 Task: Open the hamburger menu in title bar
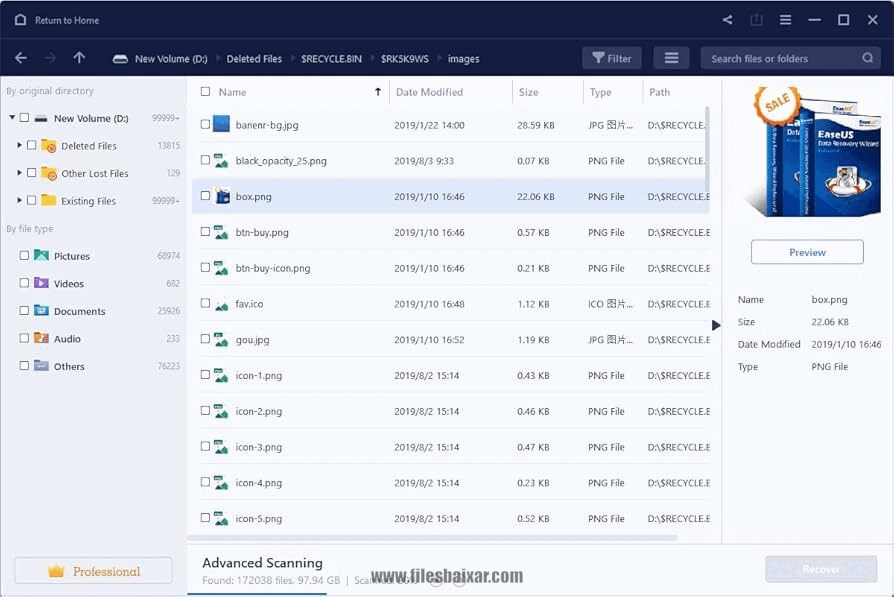[x=785, y=20]
